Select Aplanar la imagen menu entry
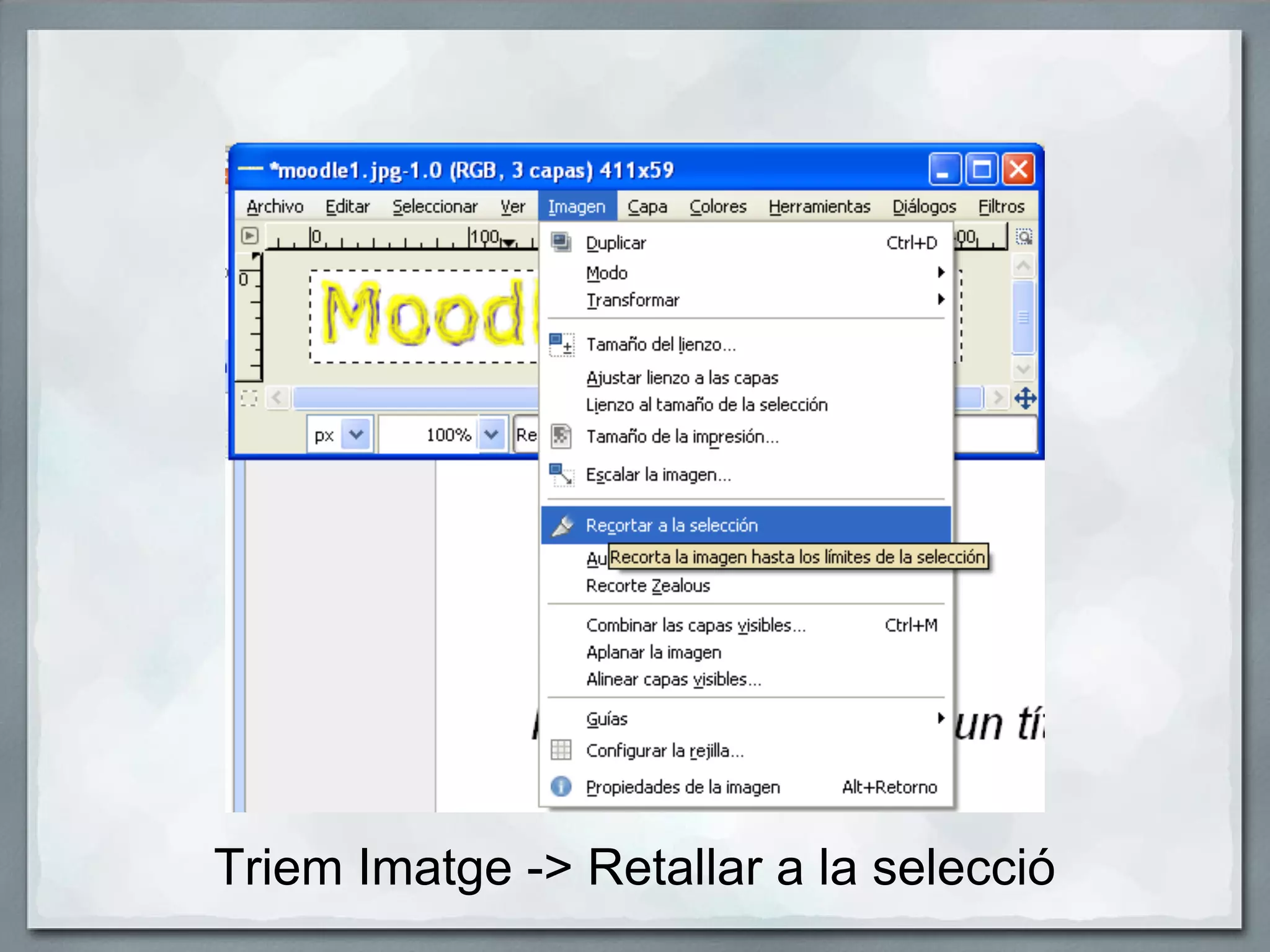The height and width of the screenshot is (952, 1270). (x=654, y=653)
